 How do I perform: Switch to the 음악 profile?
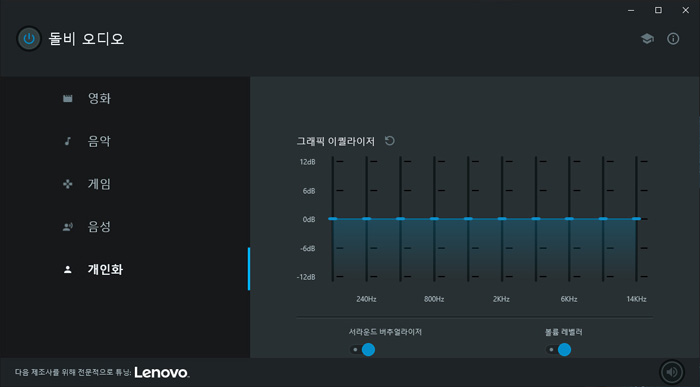(x=99, y=141)
